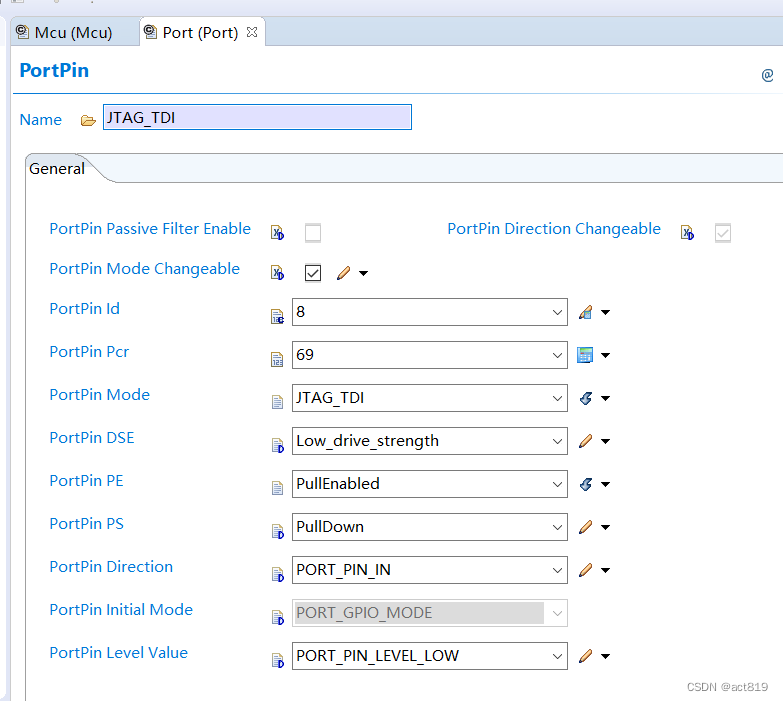The height and width of the screenshot is (701, 783).
Task: Open the PortPin Mode JTAG_TDI dropdown
Action: click(x=557, y=398)
